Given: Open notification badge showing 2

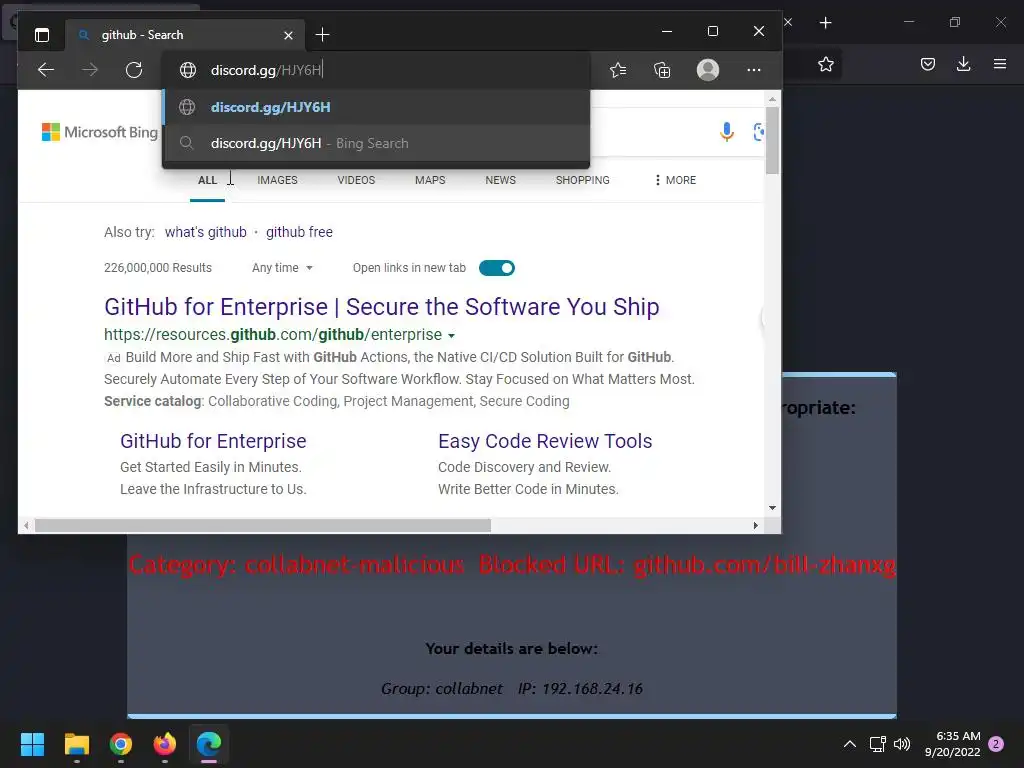Looking at the screenshot, I should click(x=997, y=744).
